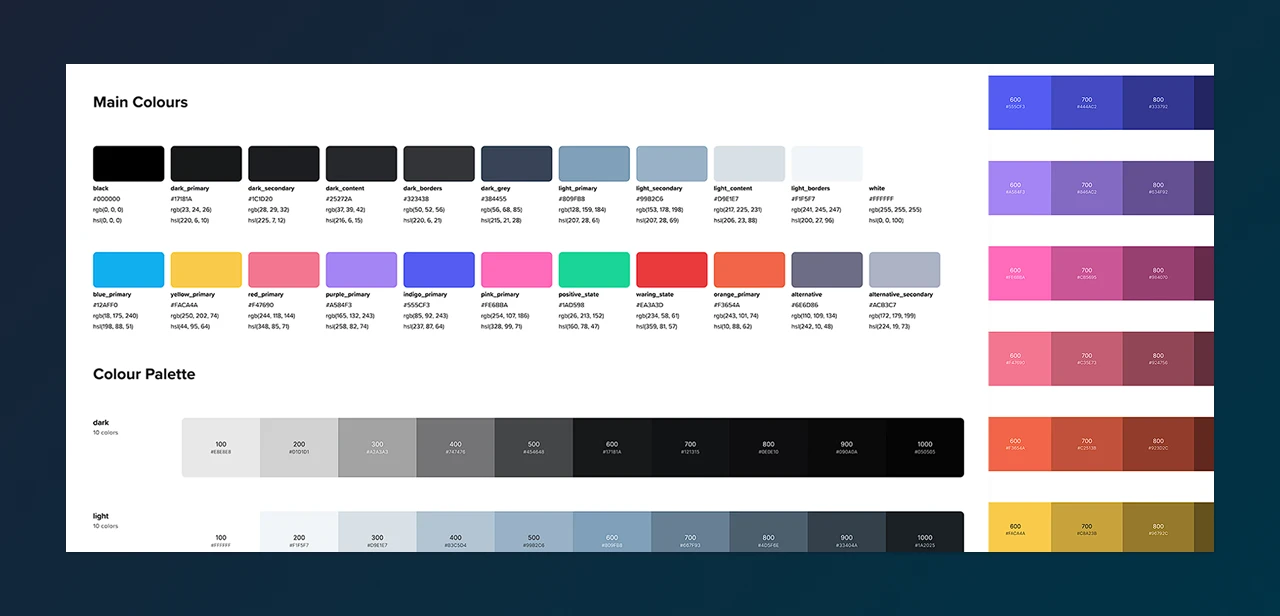1280x616 pixels.
Task: Select the light_borders swatch
Action: click(827, 164)
